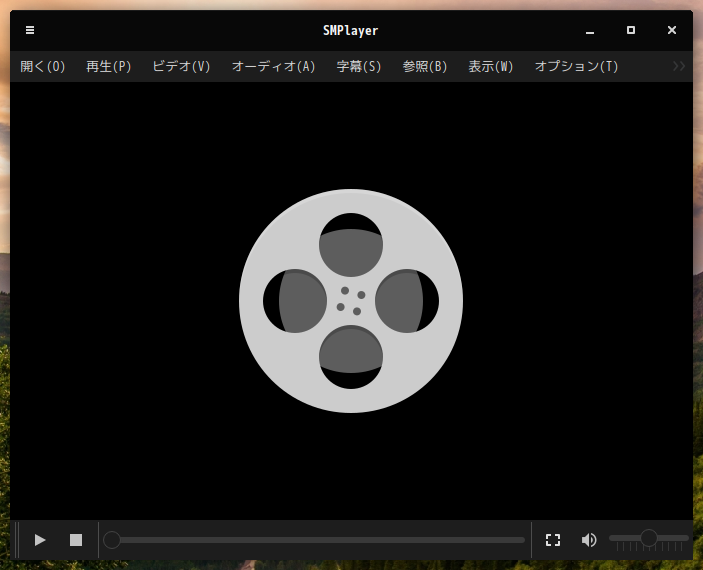Open the 開く(O) menu
Screen dimensions: 703x570
point(43,66)
